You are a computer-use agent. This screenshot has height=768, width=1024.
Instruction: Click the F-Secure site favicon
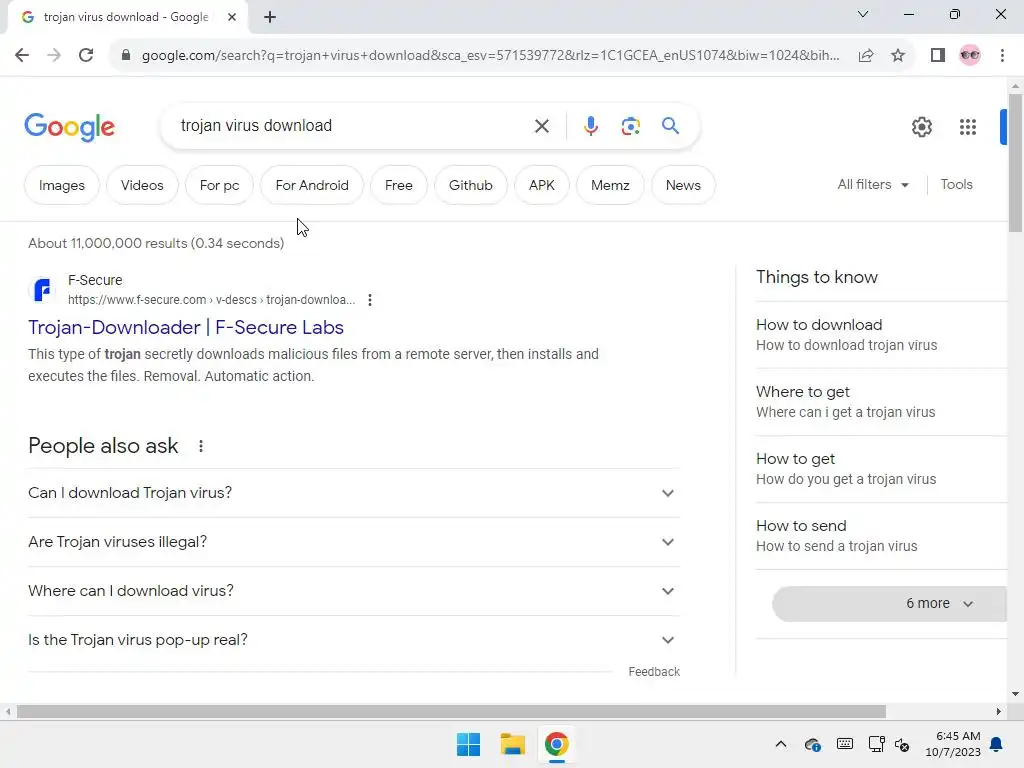[42, 289]
